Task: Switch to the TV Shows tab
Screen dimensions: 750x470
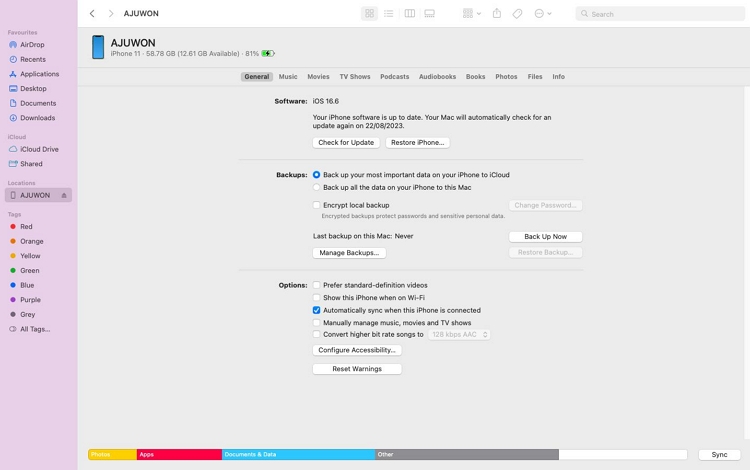Action: pyautogui.click(x=355, y=77)
